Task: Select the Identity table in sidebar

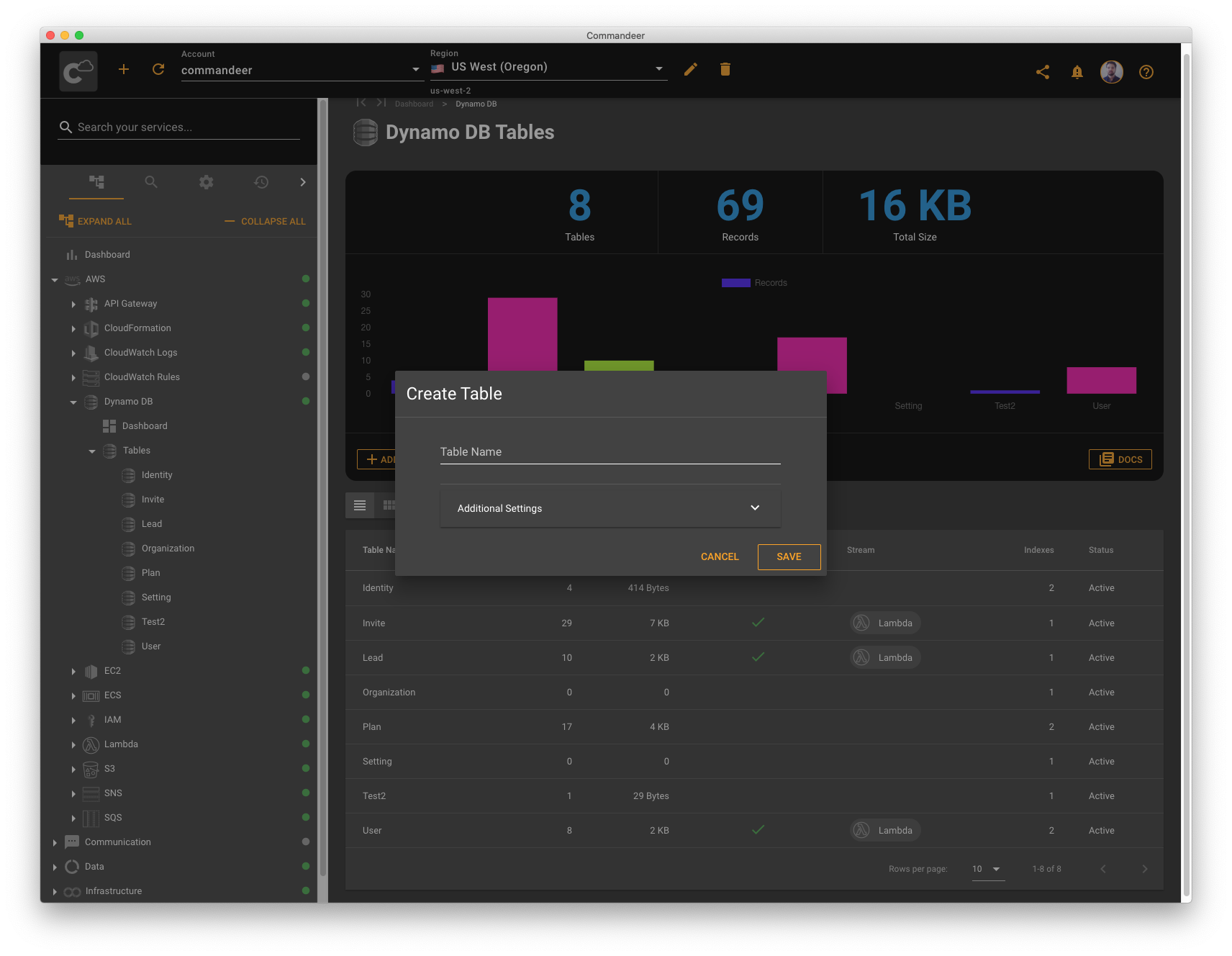Action: 157,475
